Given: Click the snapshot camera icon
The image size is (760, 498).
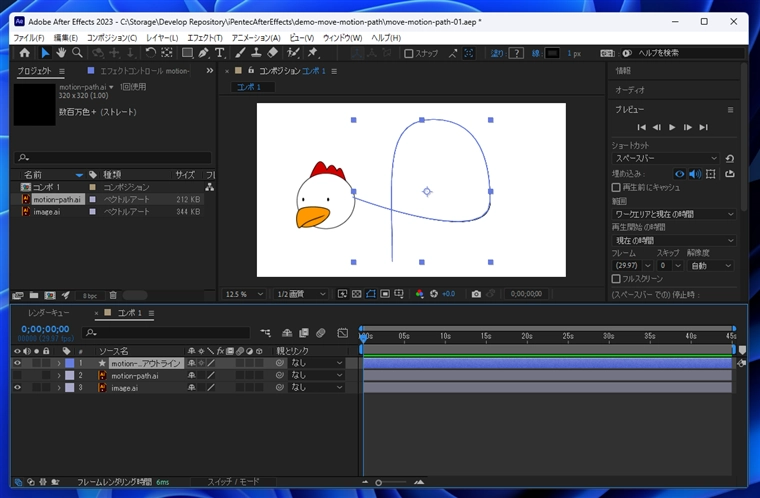Looking at the screenshot, I should 476,294.
